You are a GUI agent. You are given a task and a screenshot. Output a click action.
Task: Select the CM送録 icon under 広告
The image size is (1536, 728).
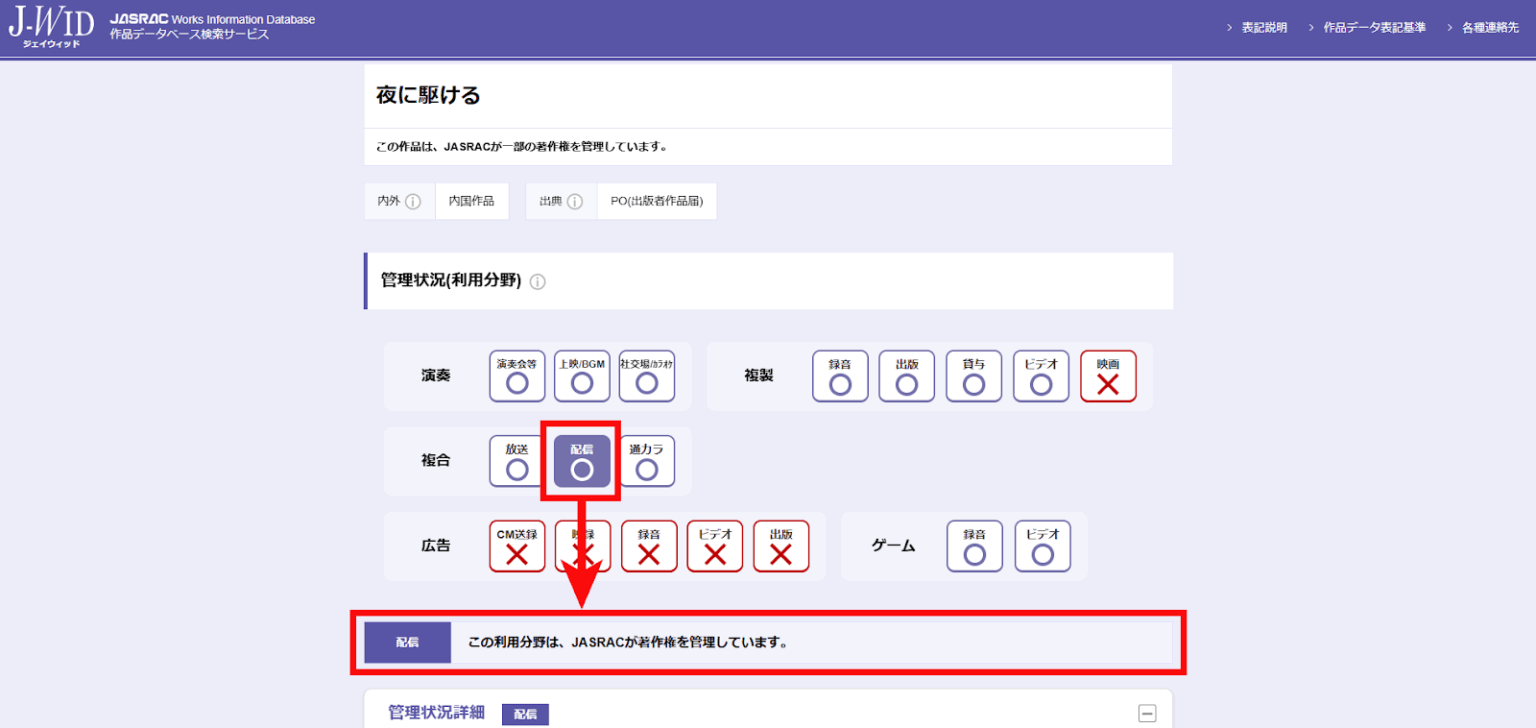coord(517,546)
